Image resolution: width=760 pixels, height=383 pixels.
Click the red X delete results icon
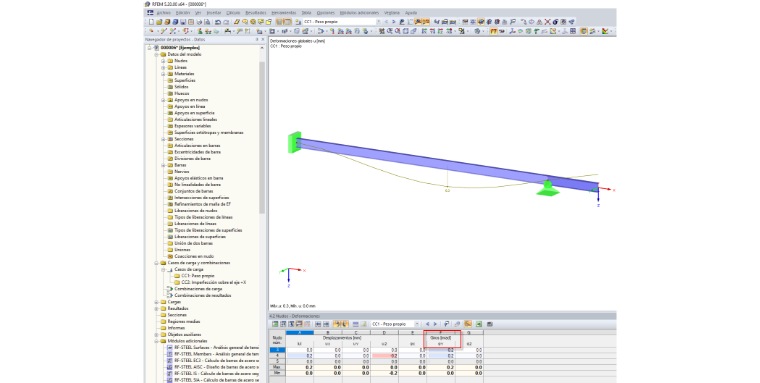(547, 22)
